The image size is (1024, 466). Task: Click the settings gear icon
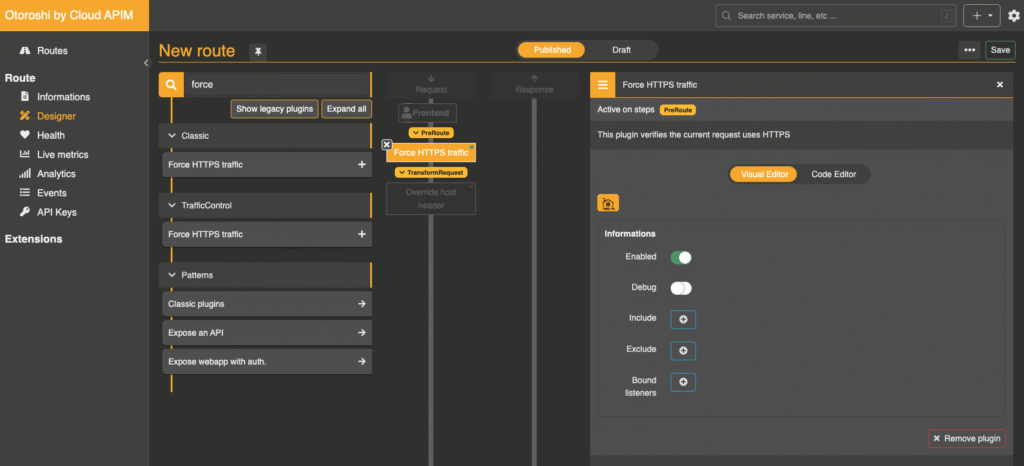(1013, 16)
